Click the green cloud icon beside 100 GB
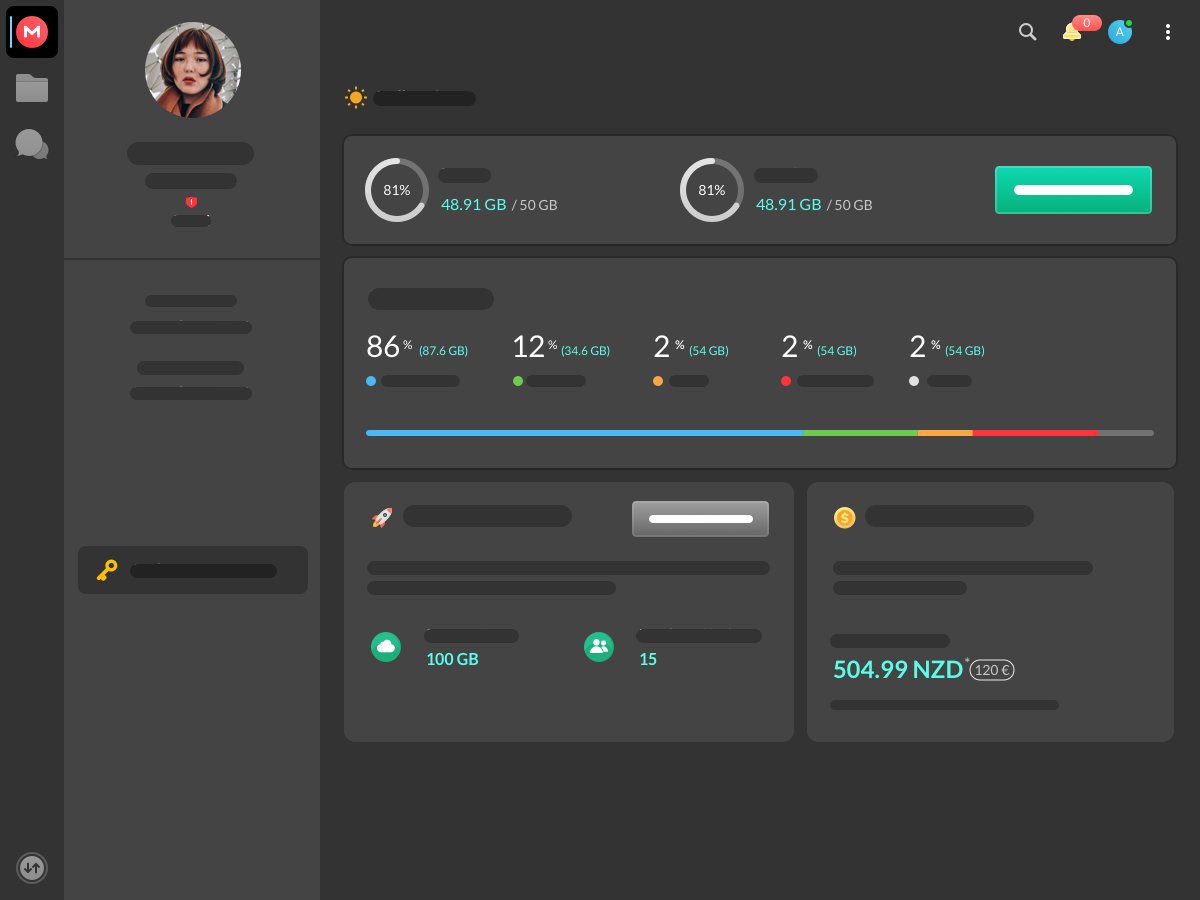Viewport: 1200px width, 900px height. click(x=386, y=647)
